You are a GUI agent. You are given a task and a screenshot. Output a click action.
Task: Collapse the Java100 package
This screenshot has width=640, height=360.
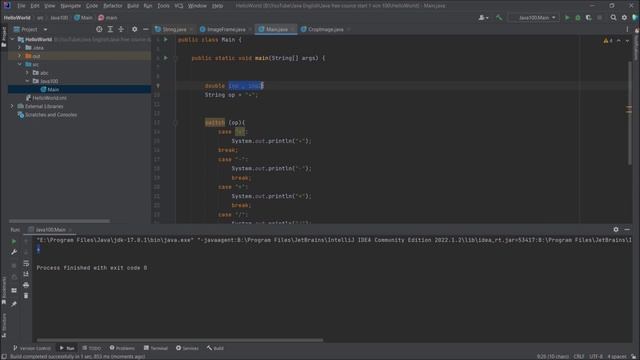[27, 81]
